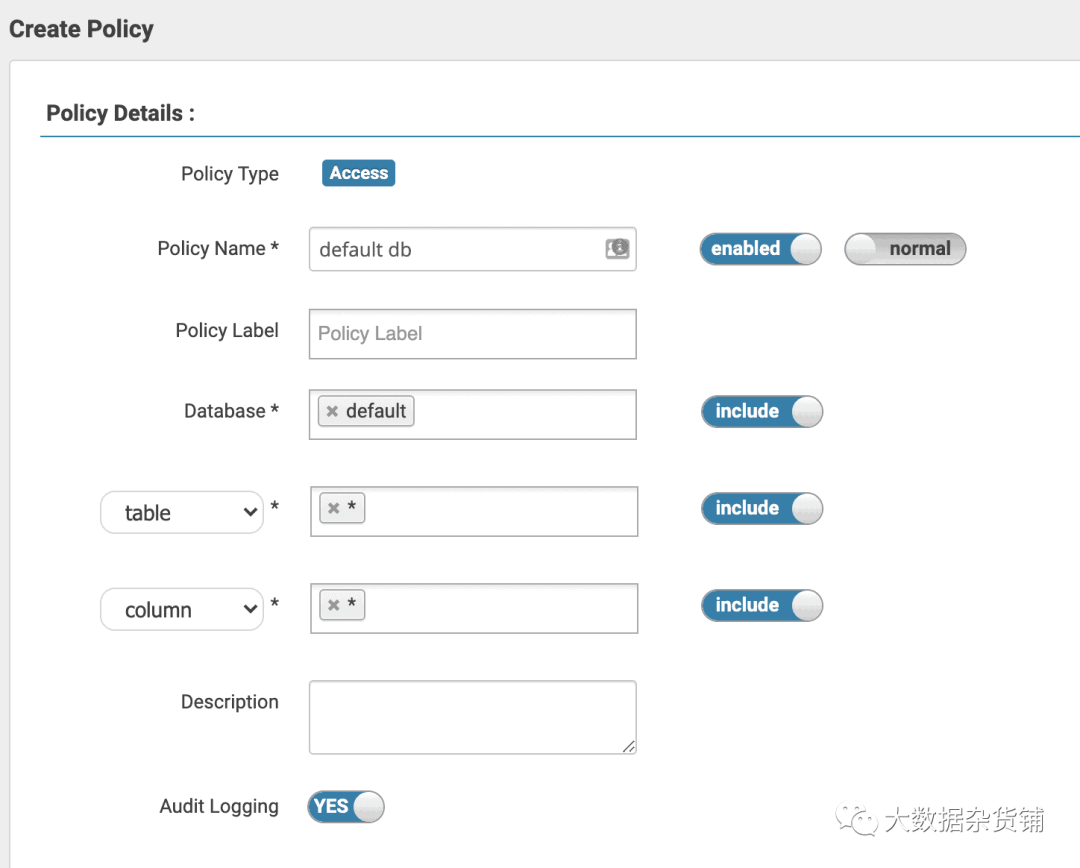Viewport: 1080px width, 868px height.
Task: Switch the column include toggle
Action: pos(762,605)
